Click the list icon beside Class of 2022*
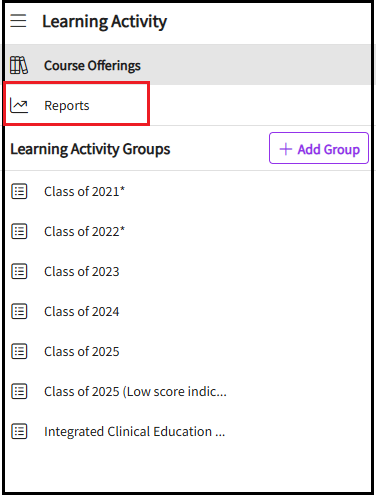 tap(19, 231)
